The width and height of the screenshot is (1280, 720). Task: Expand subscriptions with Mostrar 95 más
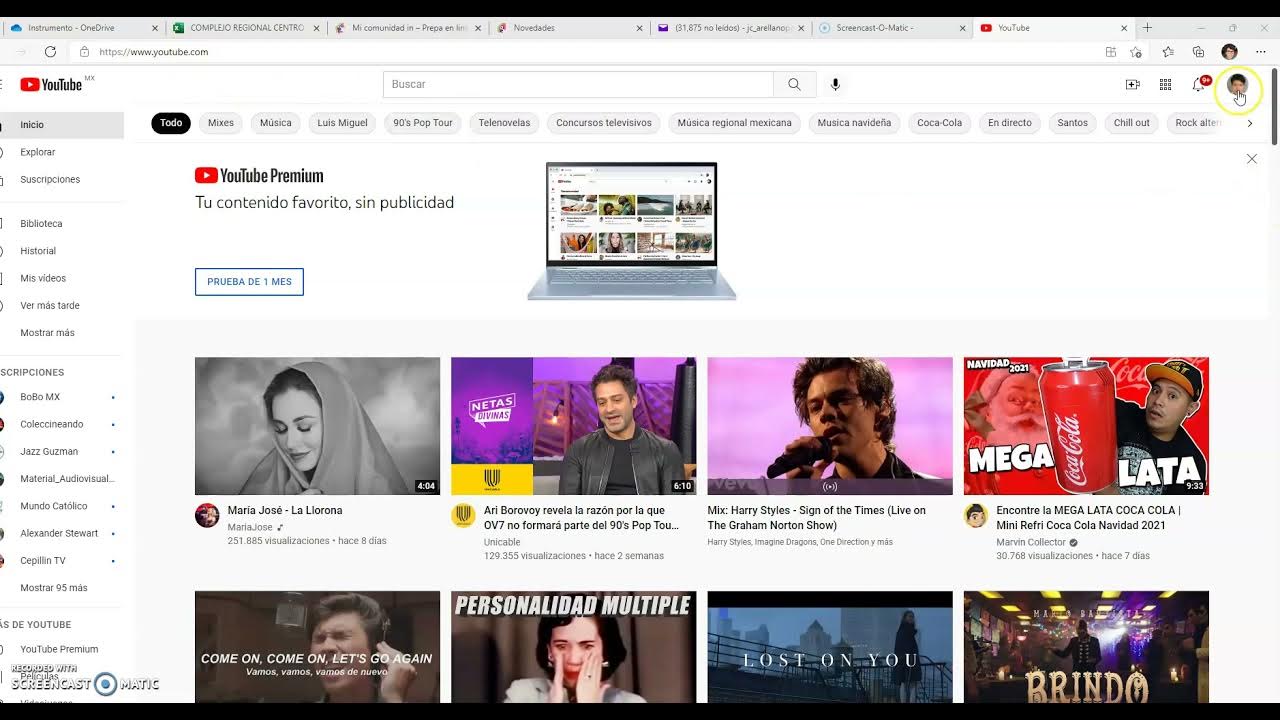click(54, 588)
